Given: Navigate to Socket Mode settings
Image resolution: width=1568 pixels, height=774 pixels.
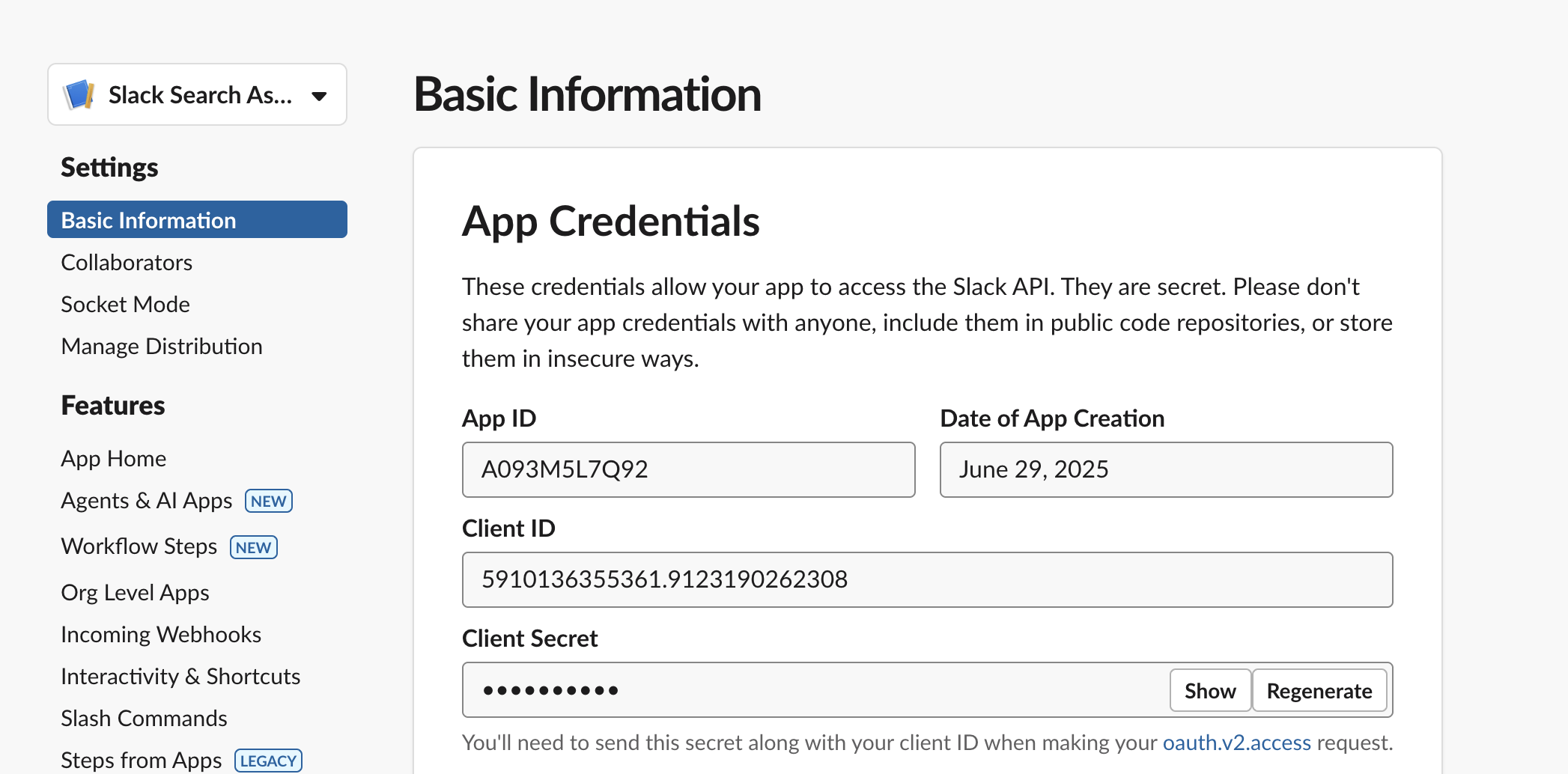Looking at the screenshot, I should (125, 304).
